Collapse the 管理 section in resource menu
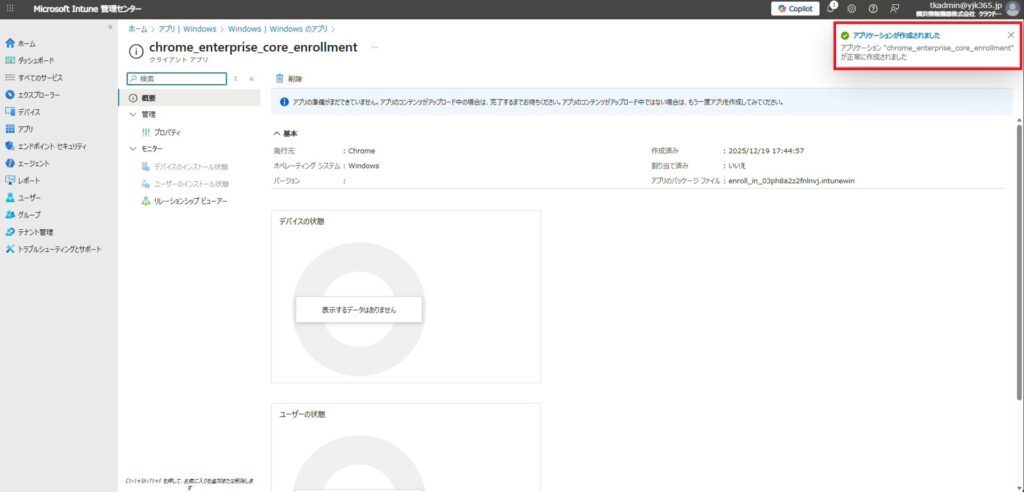The height and width of the screenshot is (492, 1024). (134, 115)
